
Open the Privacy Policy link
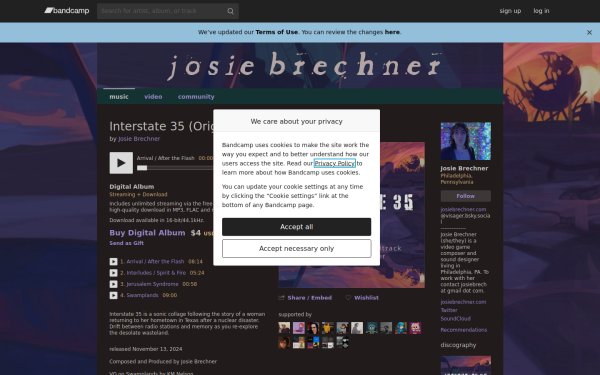coord(335,163)
